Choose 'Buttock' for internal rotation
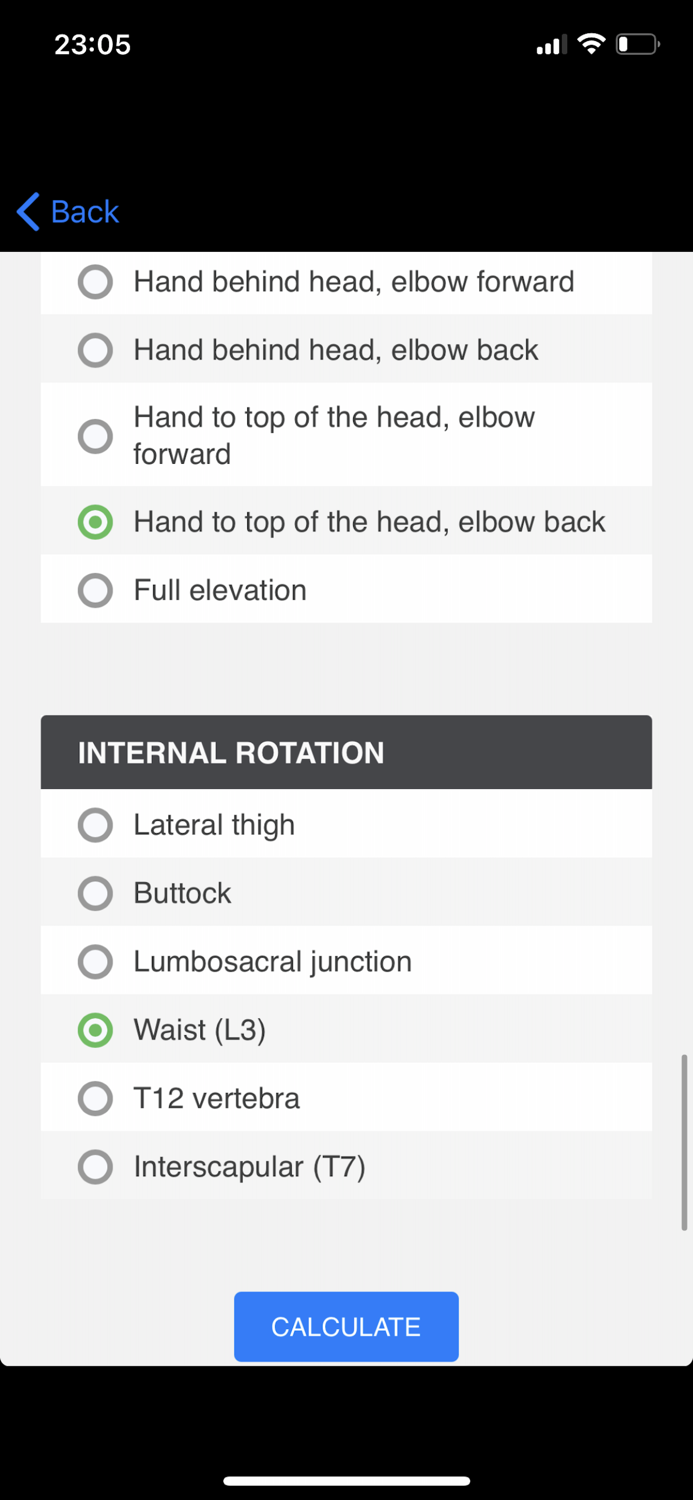This screenshot has height=1500, width=693. (x=96, y=893)
